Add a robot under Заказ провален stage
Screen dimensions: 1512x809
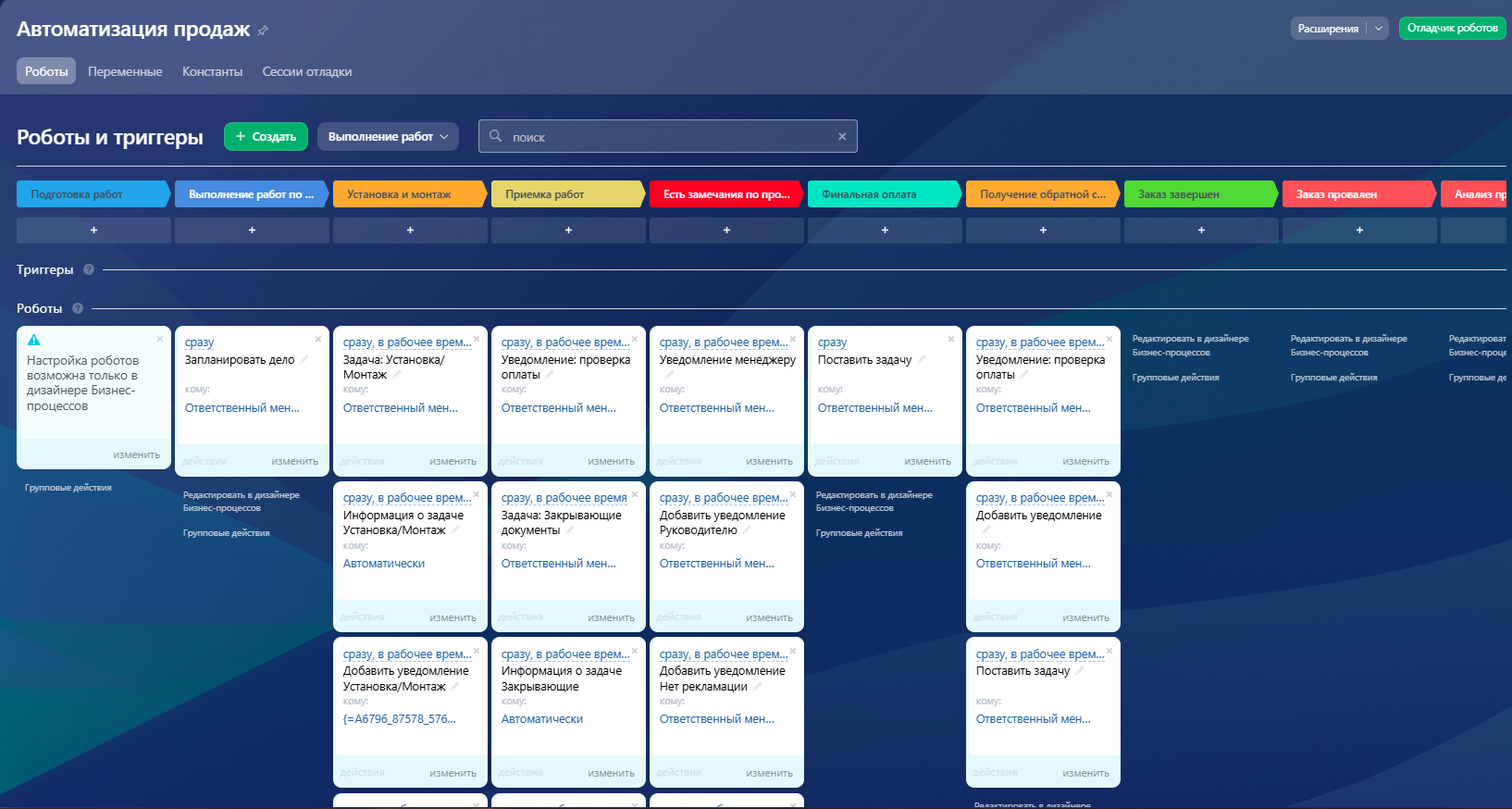tap(1359, 230)
